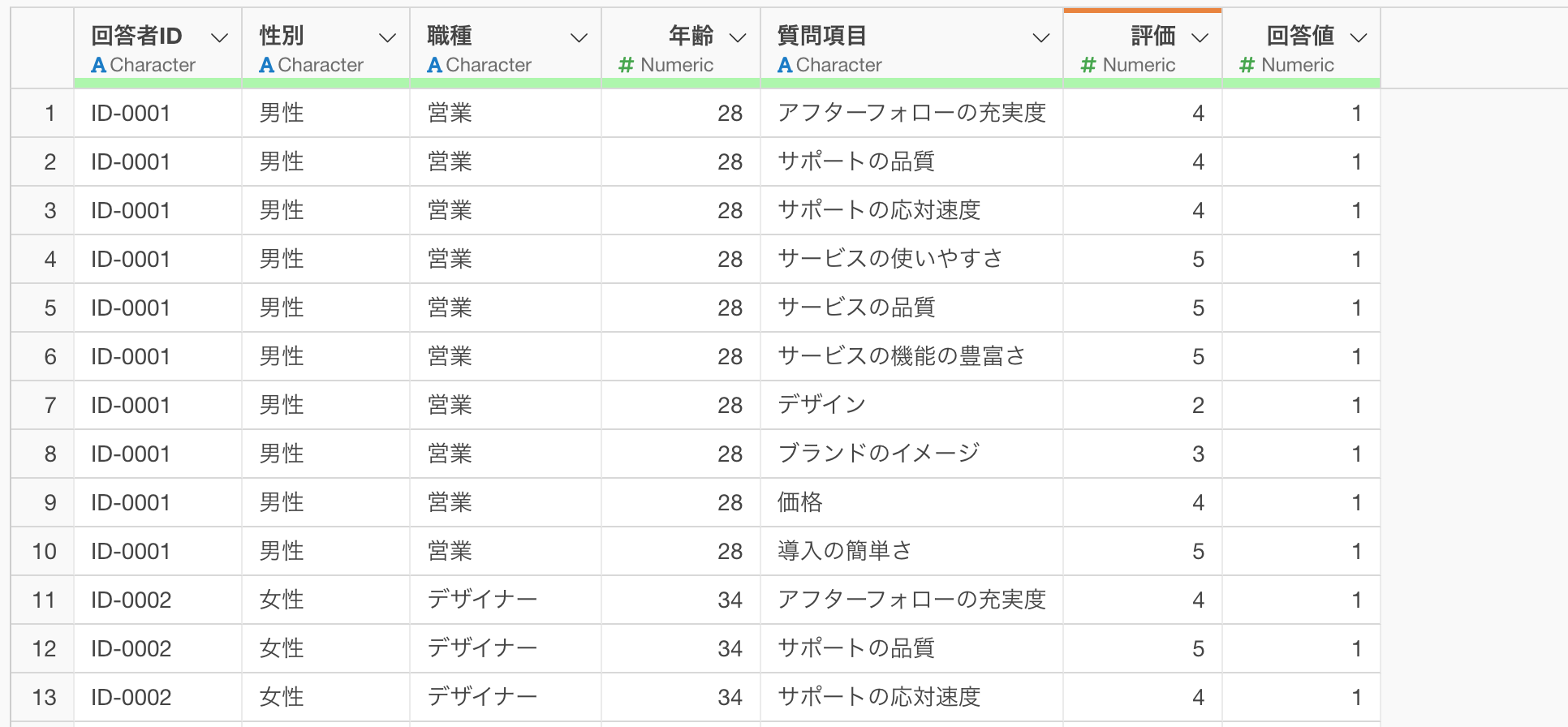The height and width of the screenshot is (727, 1568).
Task: Click the Numeric hash icon under 評価
Action: 1088,65
